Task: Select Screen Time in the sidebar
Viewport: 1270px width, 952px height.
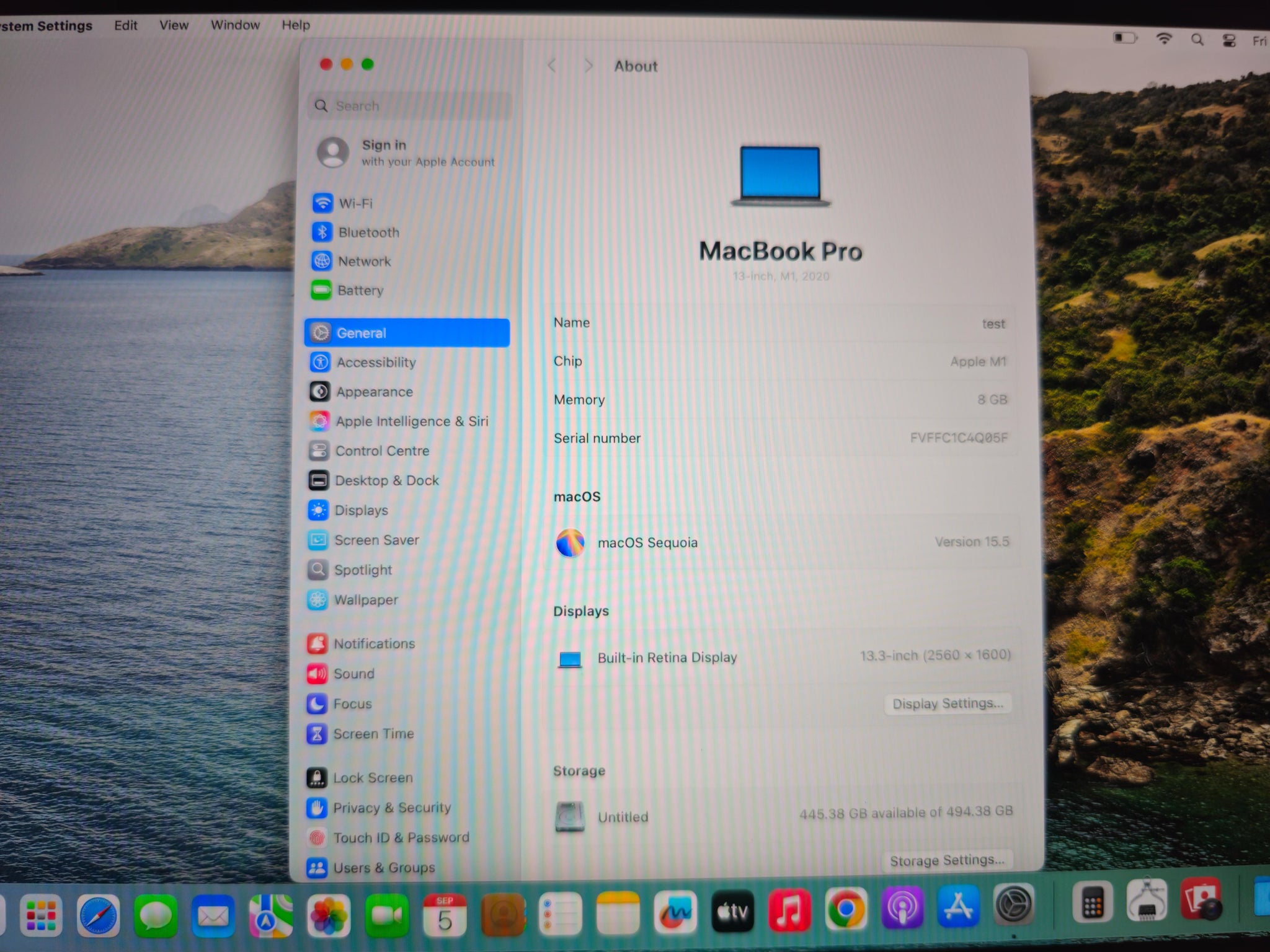Action: [x=374, y=733]
